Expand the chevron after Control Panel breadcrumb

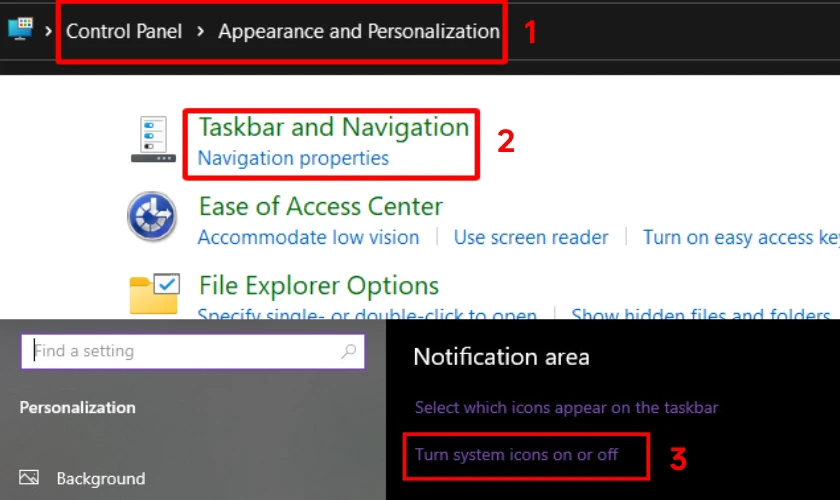pyautogui.click(x=200, y=31)
